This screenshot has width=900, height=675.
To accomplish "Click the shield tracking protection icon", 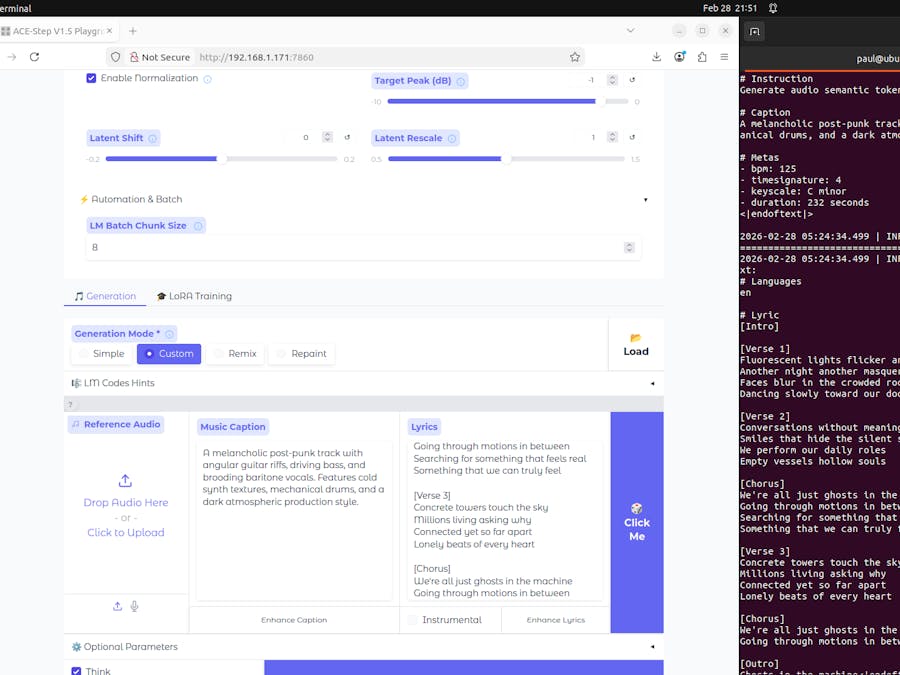I will 115,57.
